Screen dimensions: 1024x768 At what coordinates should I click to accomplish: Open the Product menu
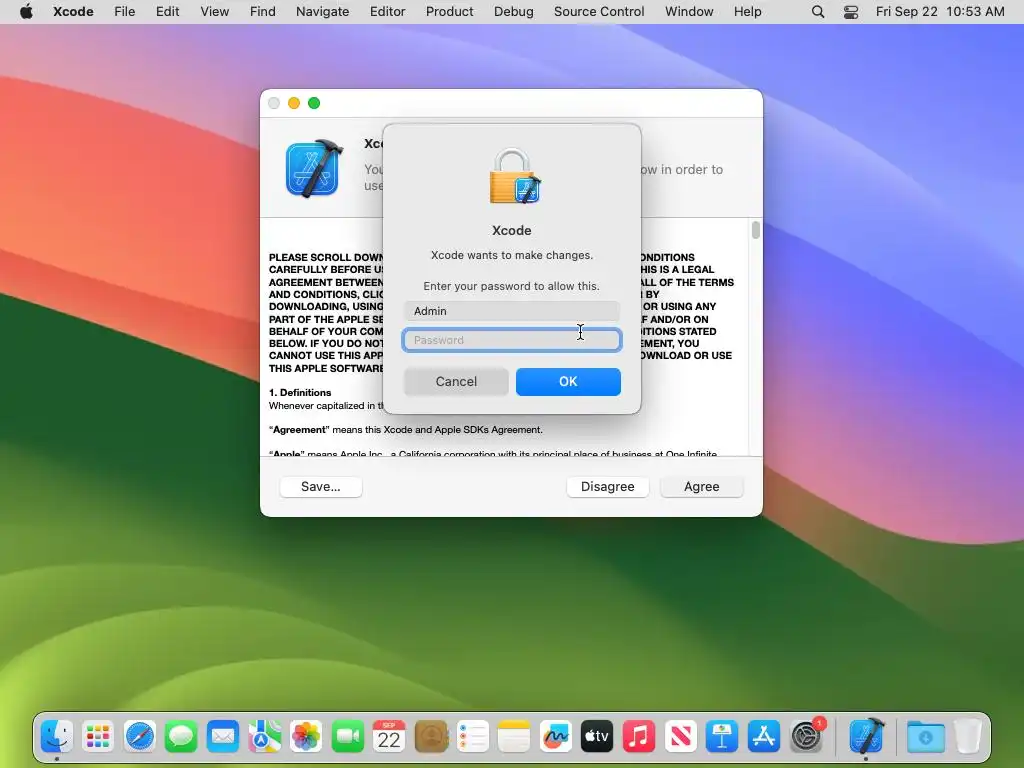click(x=449, y=12)
